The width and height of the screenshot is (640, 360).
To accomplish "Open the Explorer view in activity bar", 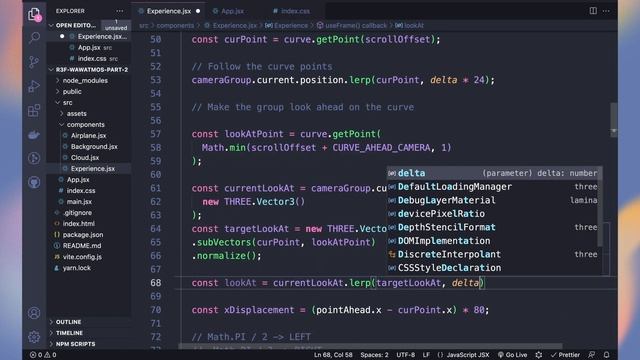I will point(34,15).
